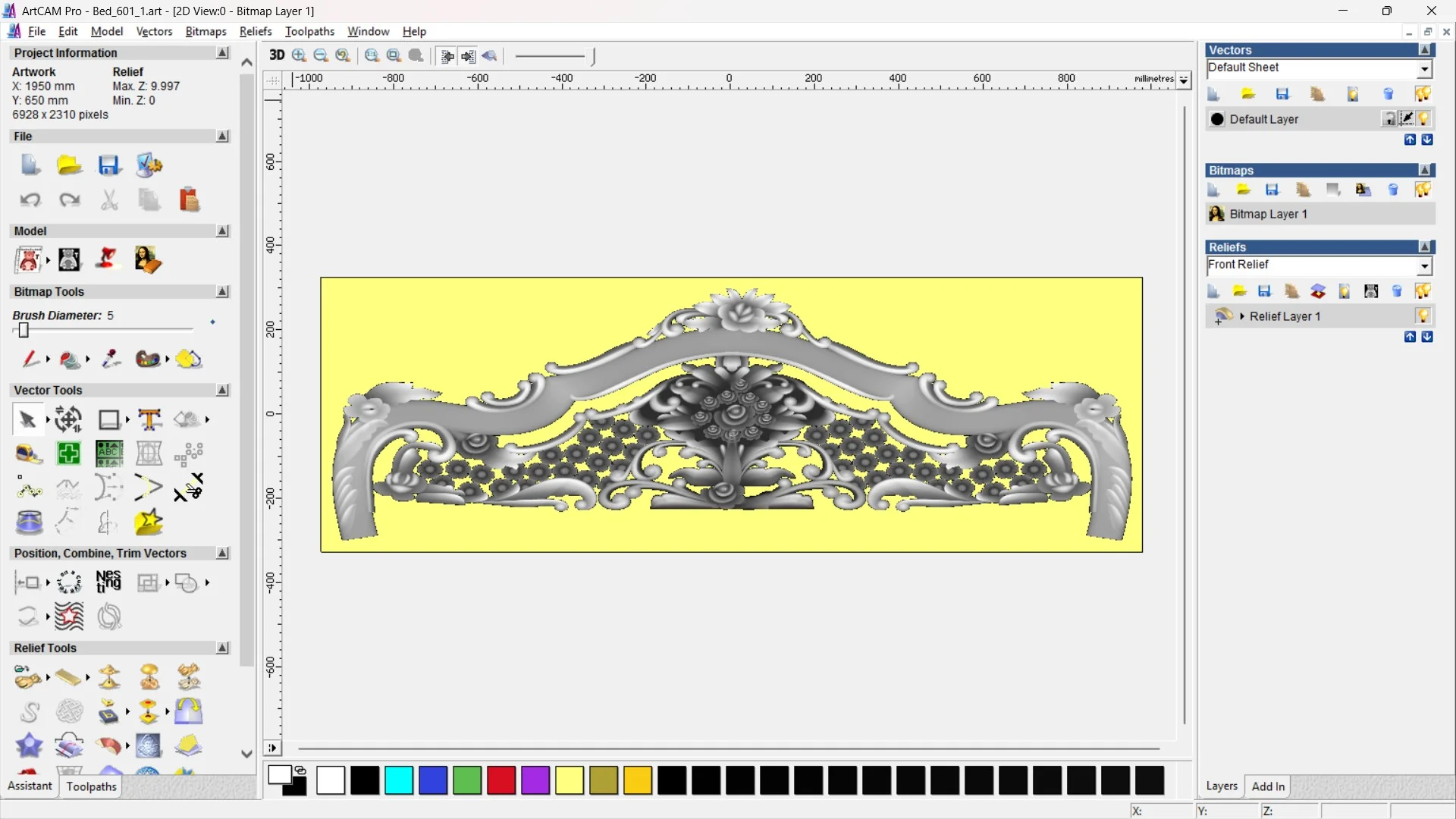Toggle Relief Layer 1 visibility bulb
Image resolution: width=1456 pixels, height=819 pixels.
1423,316
